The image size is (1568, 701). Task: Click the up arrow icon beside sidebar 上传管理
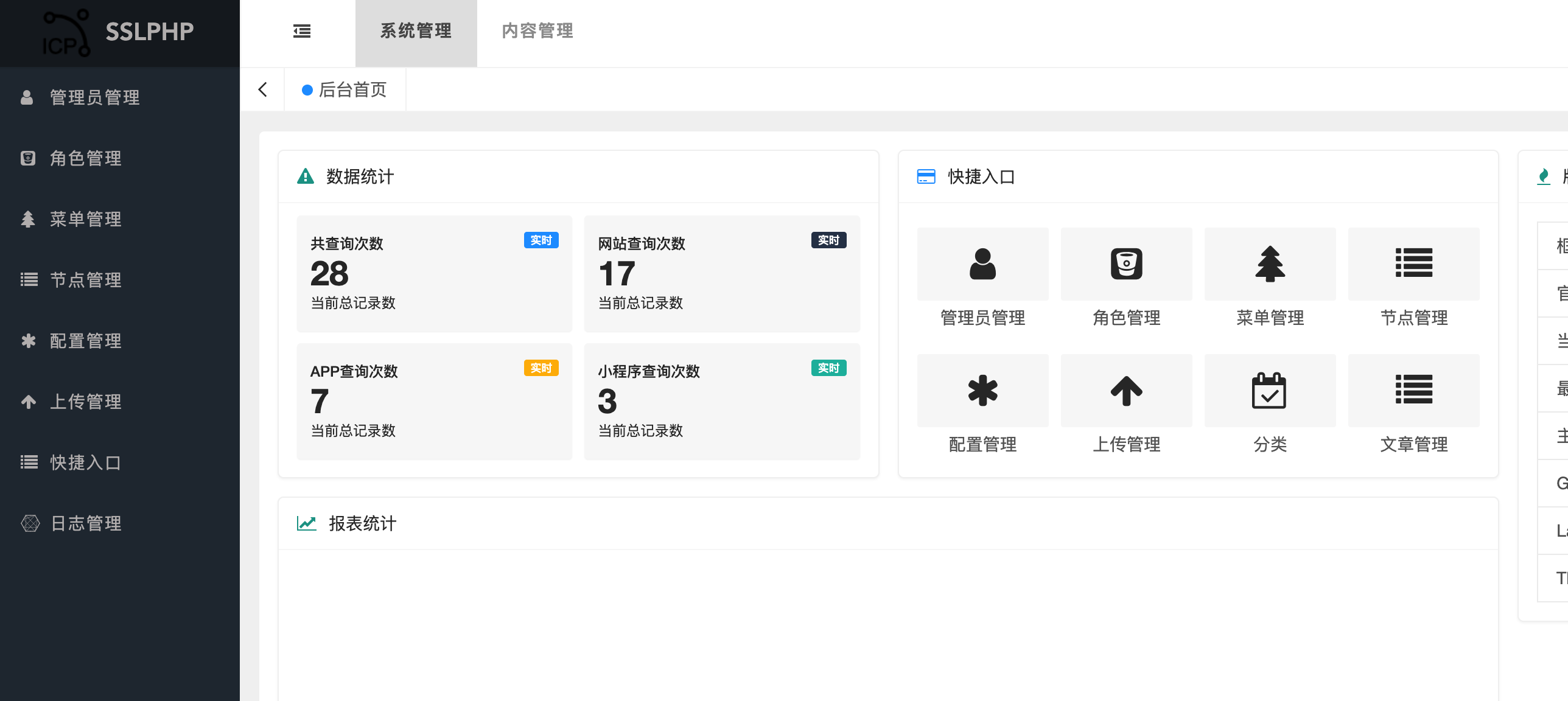[x=28, y=402]
